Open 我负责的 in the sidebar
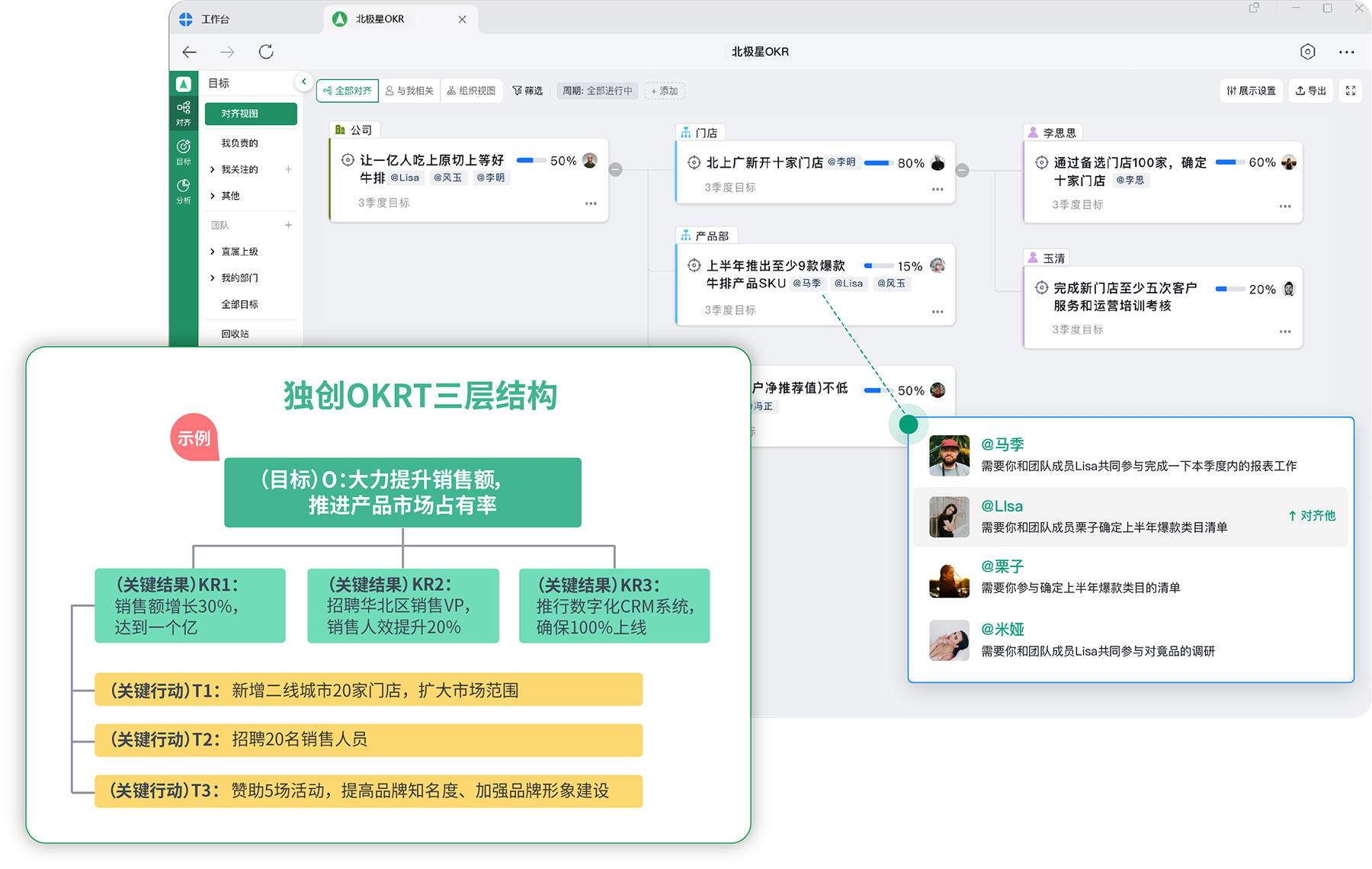1372x869 pixels. pyautogui.click(x=239, y=143)
